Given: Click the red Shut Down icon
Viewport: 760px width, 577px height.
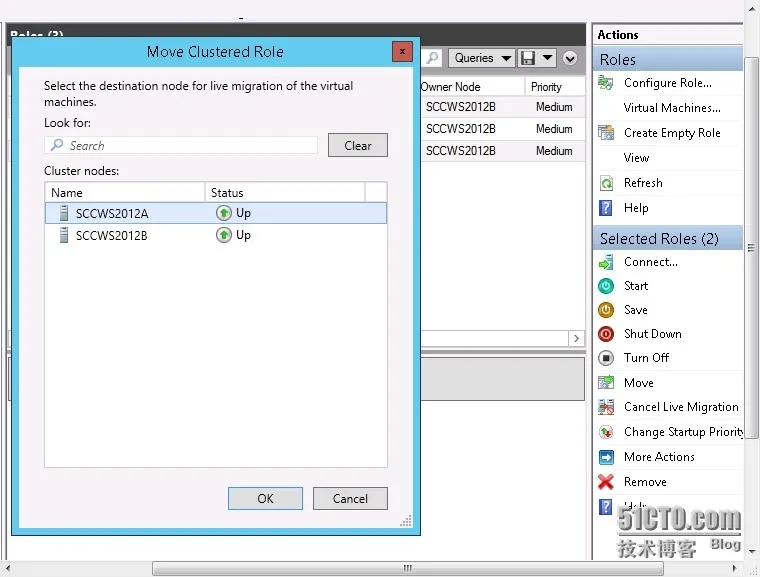Looking at the screenshot, I should [605, 334].
